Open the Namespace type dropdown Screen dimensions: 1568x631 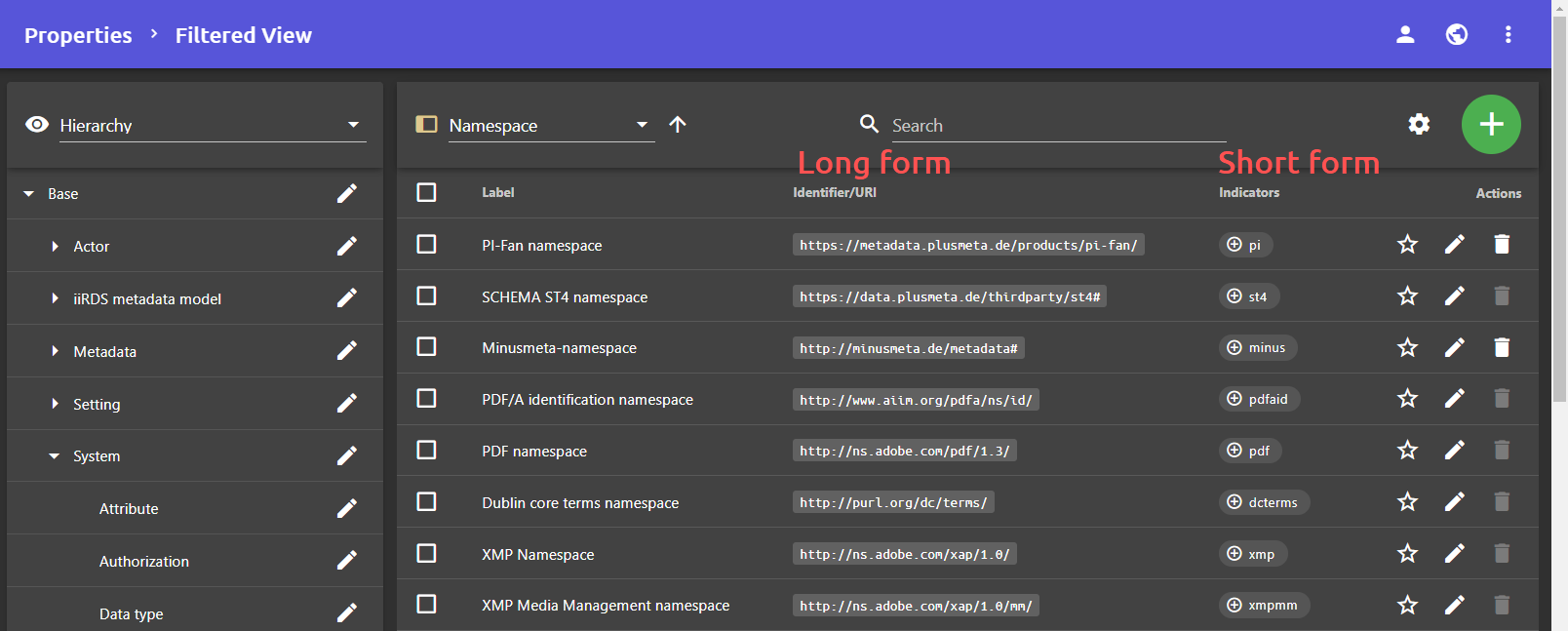click(x=551, y=126)
